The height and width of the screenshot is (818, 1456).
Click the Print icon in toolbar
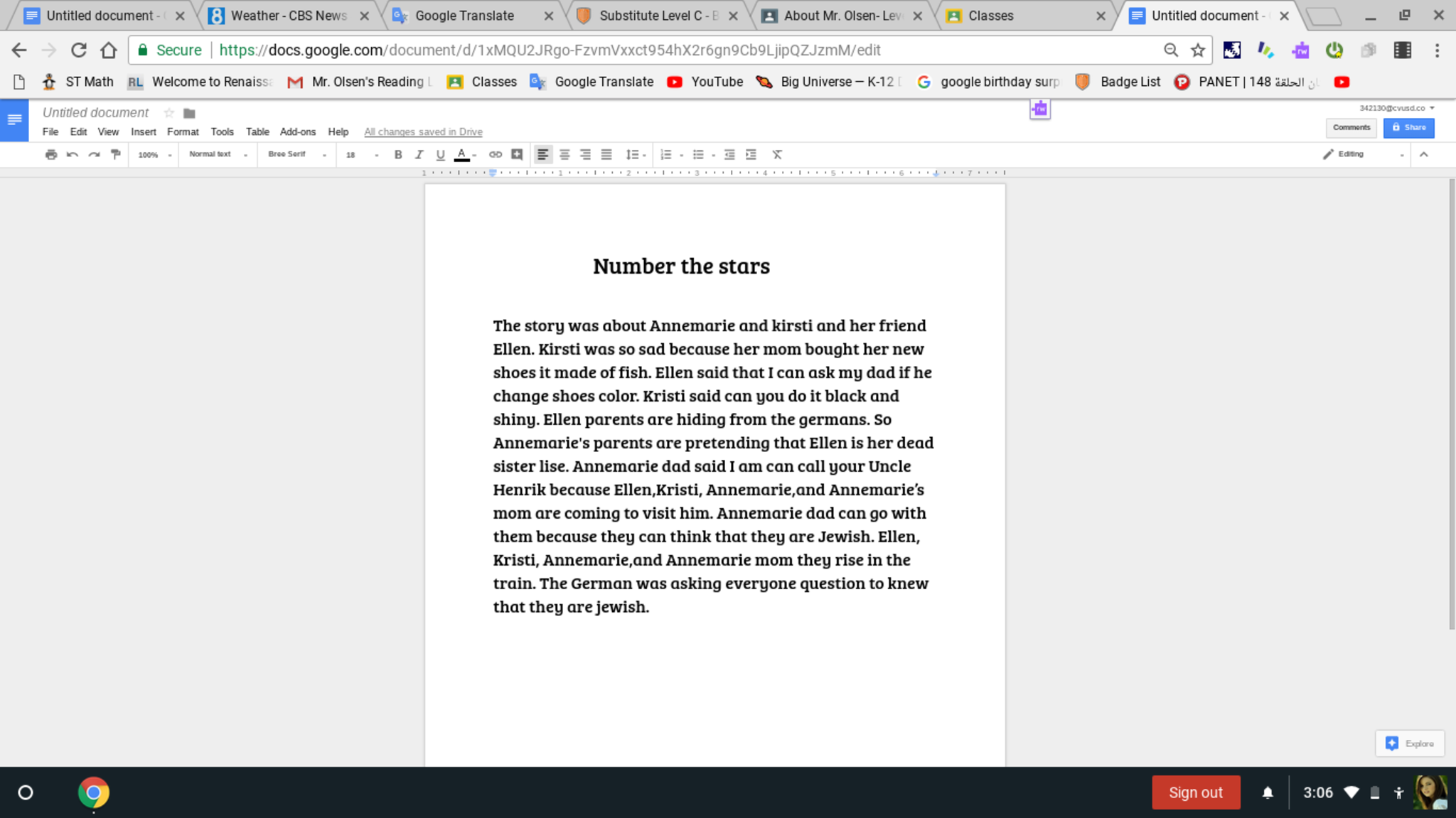tap(50, 154)
